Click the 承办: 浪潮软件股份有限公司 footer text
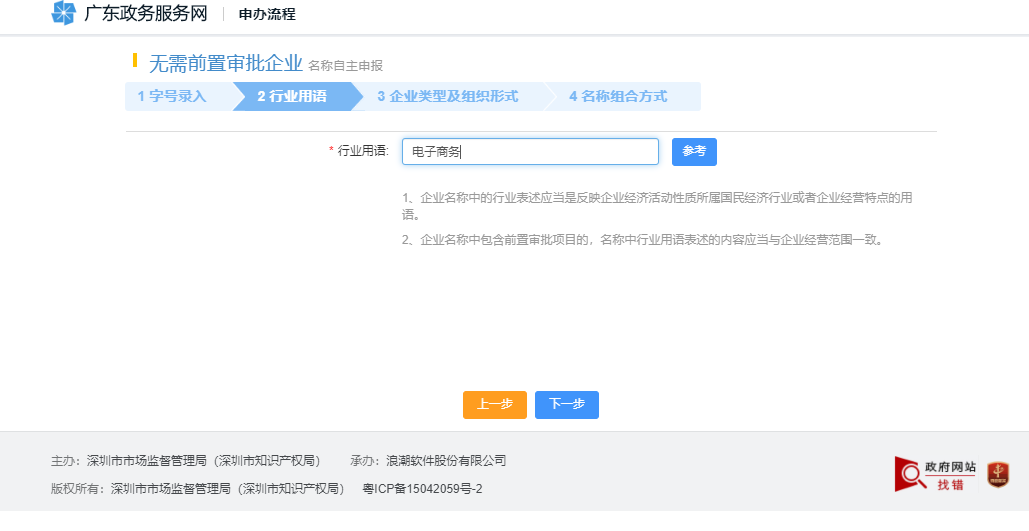The height and width of the screenshot is (531, 1029). coord(428,461)
